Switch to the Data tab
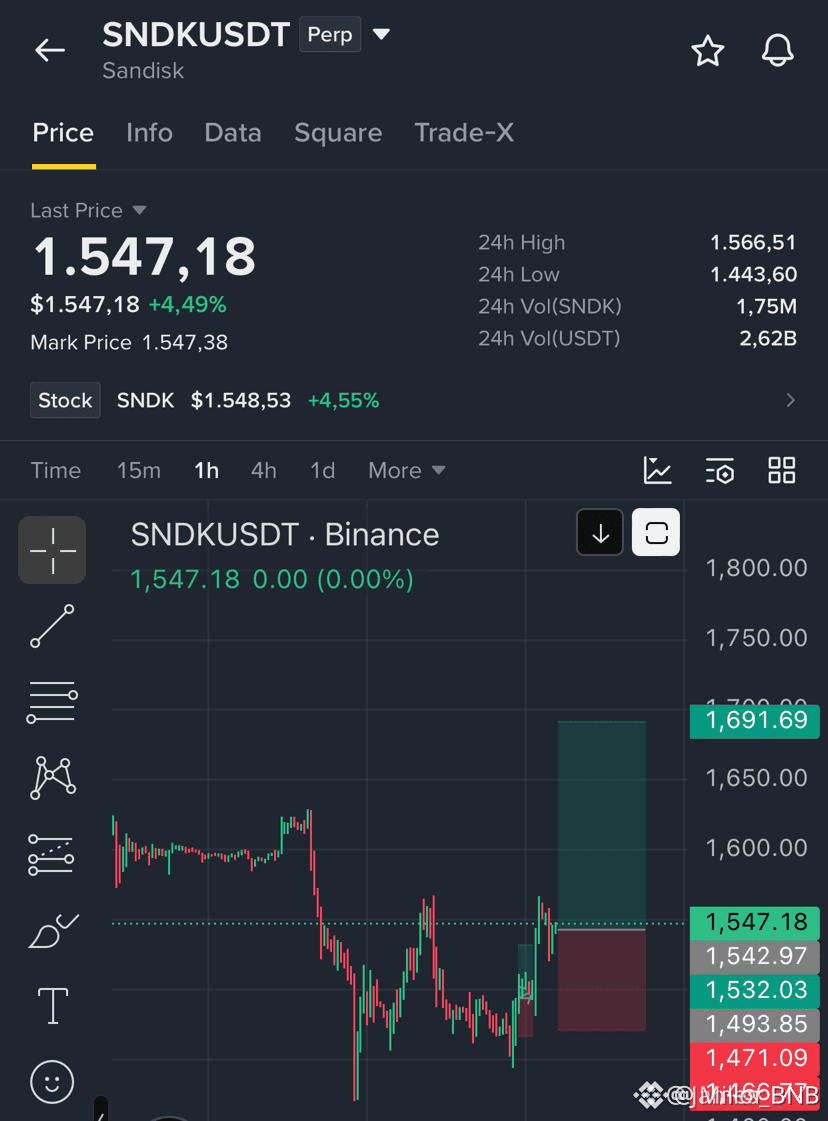This screenshot has height=1121, width=828. (x=233, y=133)
